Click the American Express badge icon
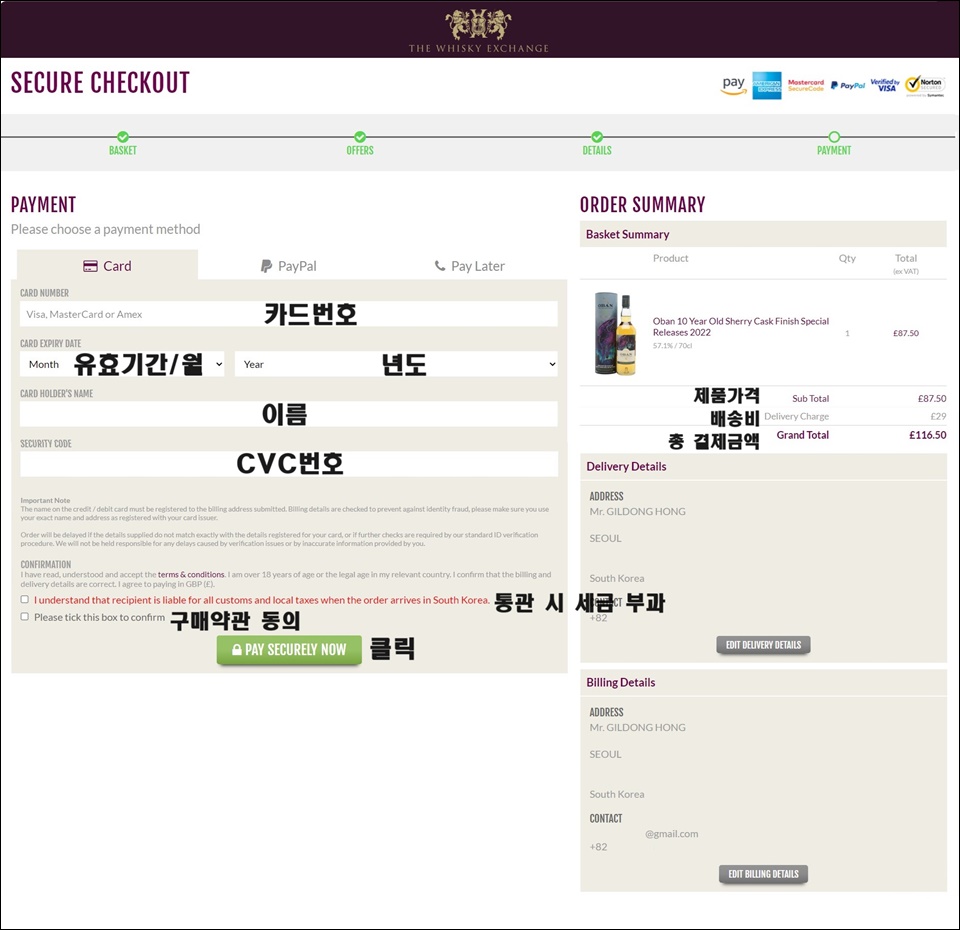Viewport: 960px width, 930px height. point(767,86)
